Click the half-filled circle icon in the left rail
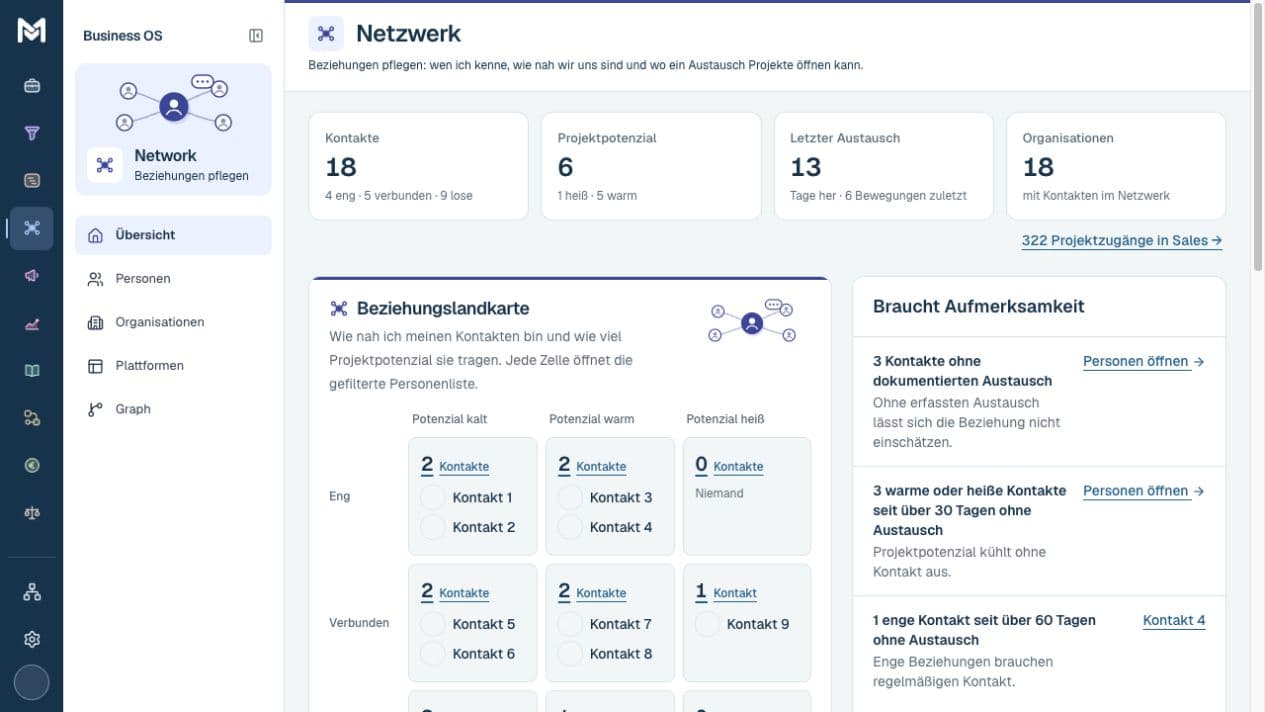Screen dimensions: 1265x712 pyautogui.click(x=31, y=465)
